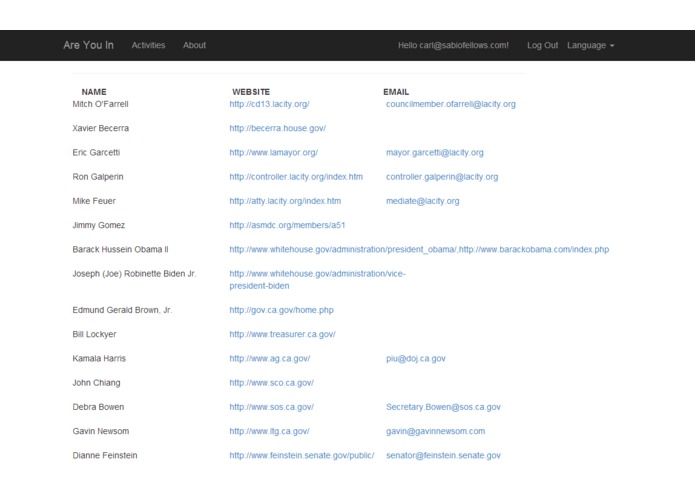Email Secretary.Bowen@sos.ca.gov
Viewport: 695px width, 494px height.
coord(443,407)
